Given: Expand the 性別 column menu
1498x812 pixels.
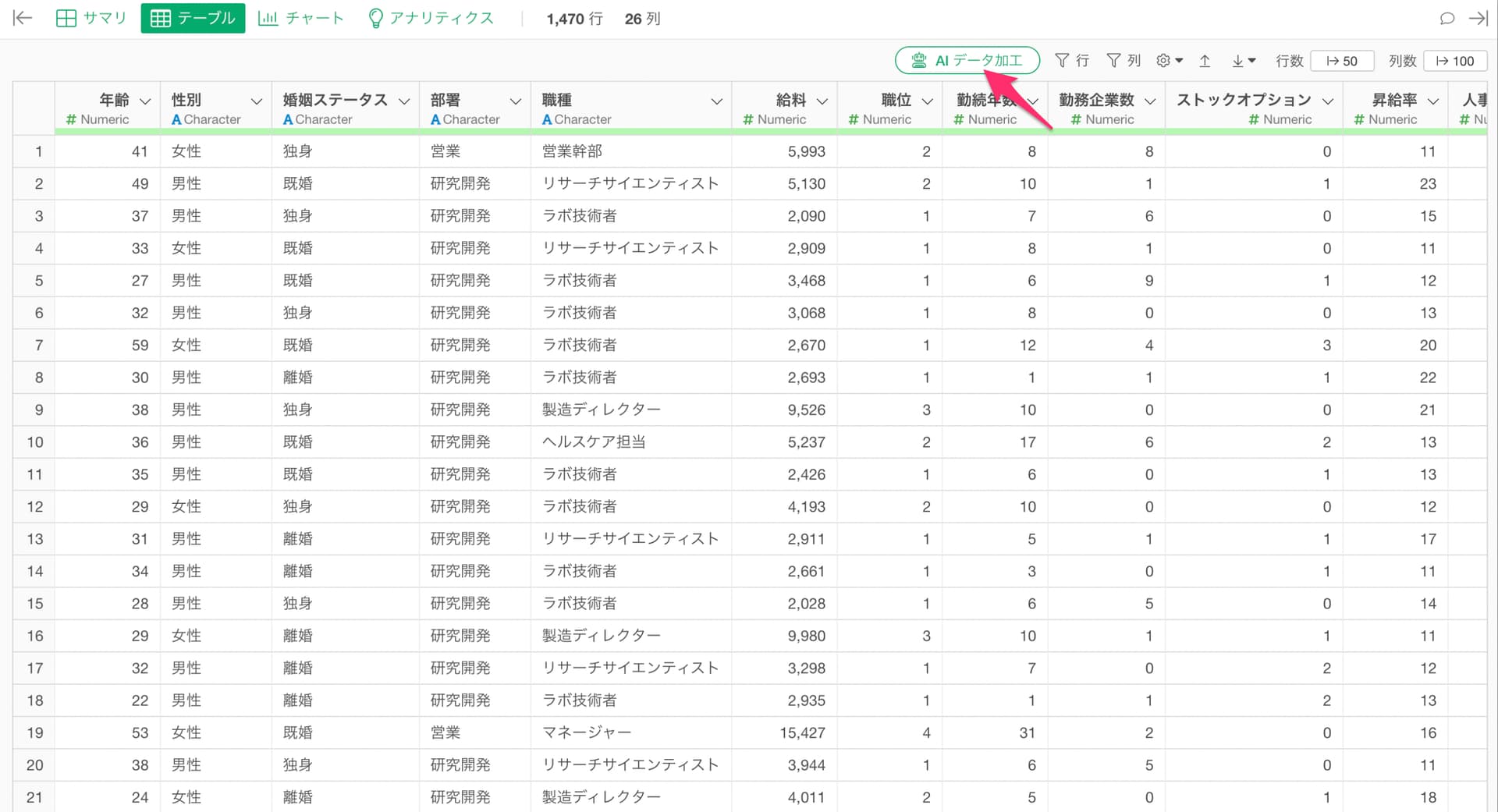Looking at the screenshot, I should pos(256,101).
